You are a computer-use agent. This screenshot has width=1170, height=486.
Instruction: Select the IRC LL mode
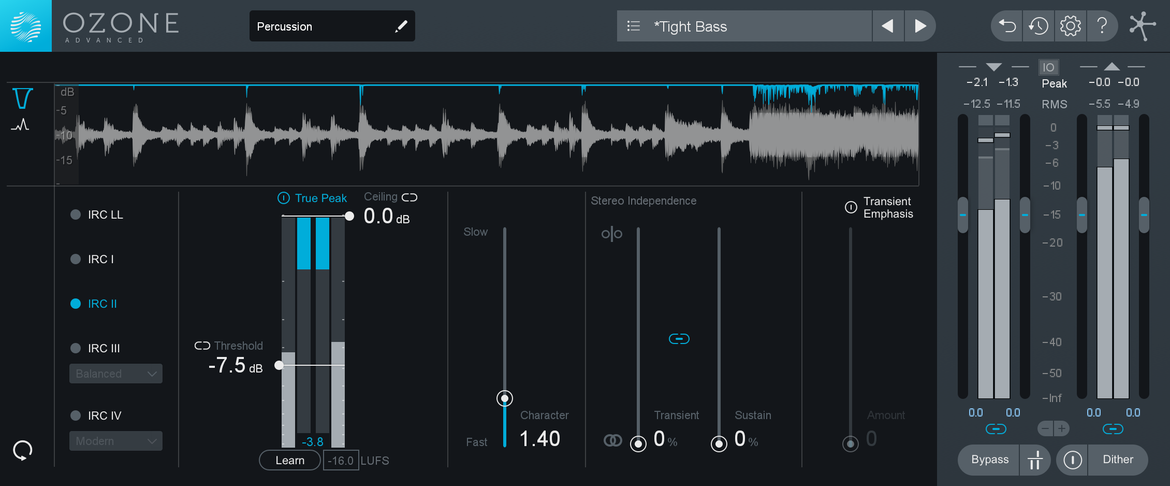(x=96, y=215)
